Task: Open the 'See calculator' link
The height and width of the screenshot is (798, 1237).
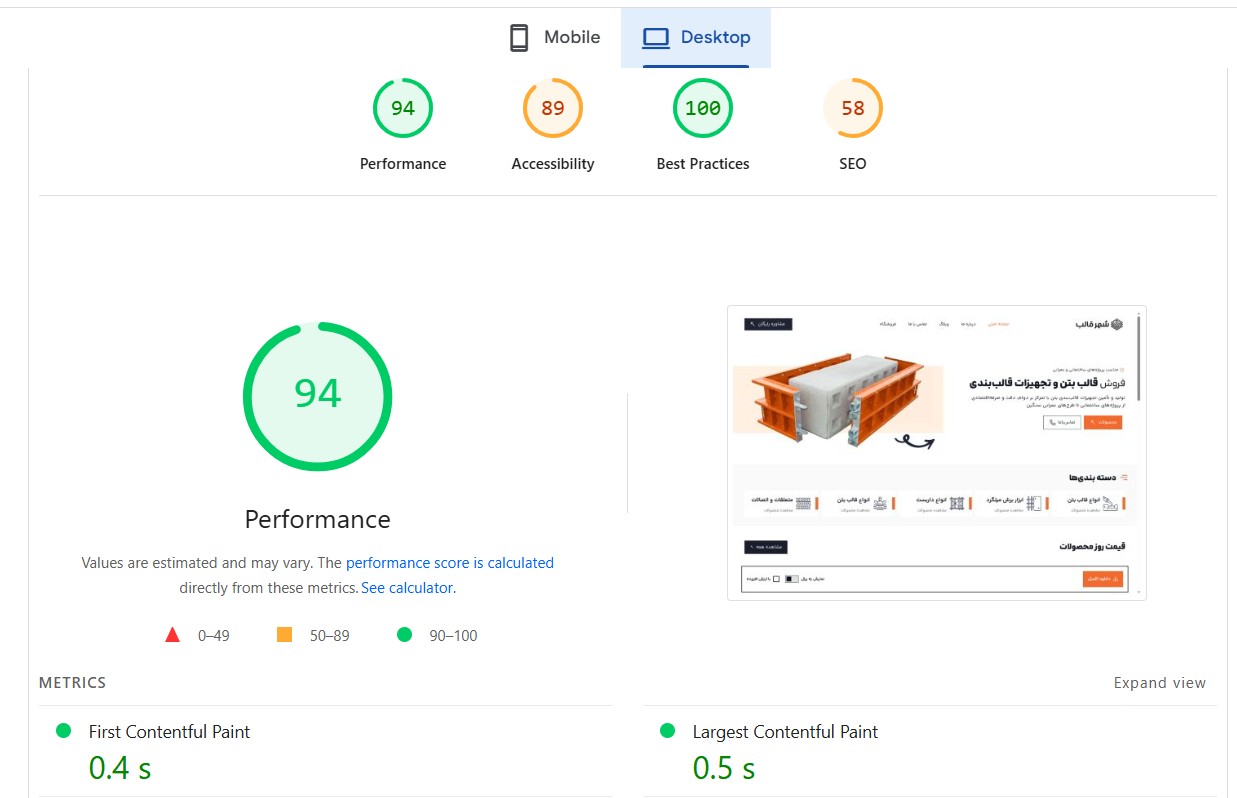Action: click(406, 588)
